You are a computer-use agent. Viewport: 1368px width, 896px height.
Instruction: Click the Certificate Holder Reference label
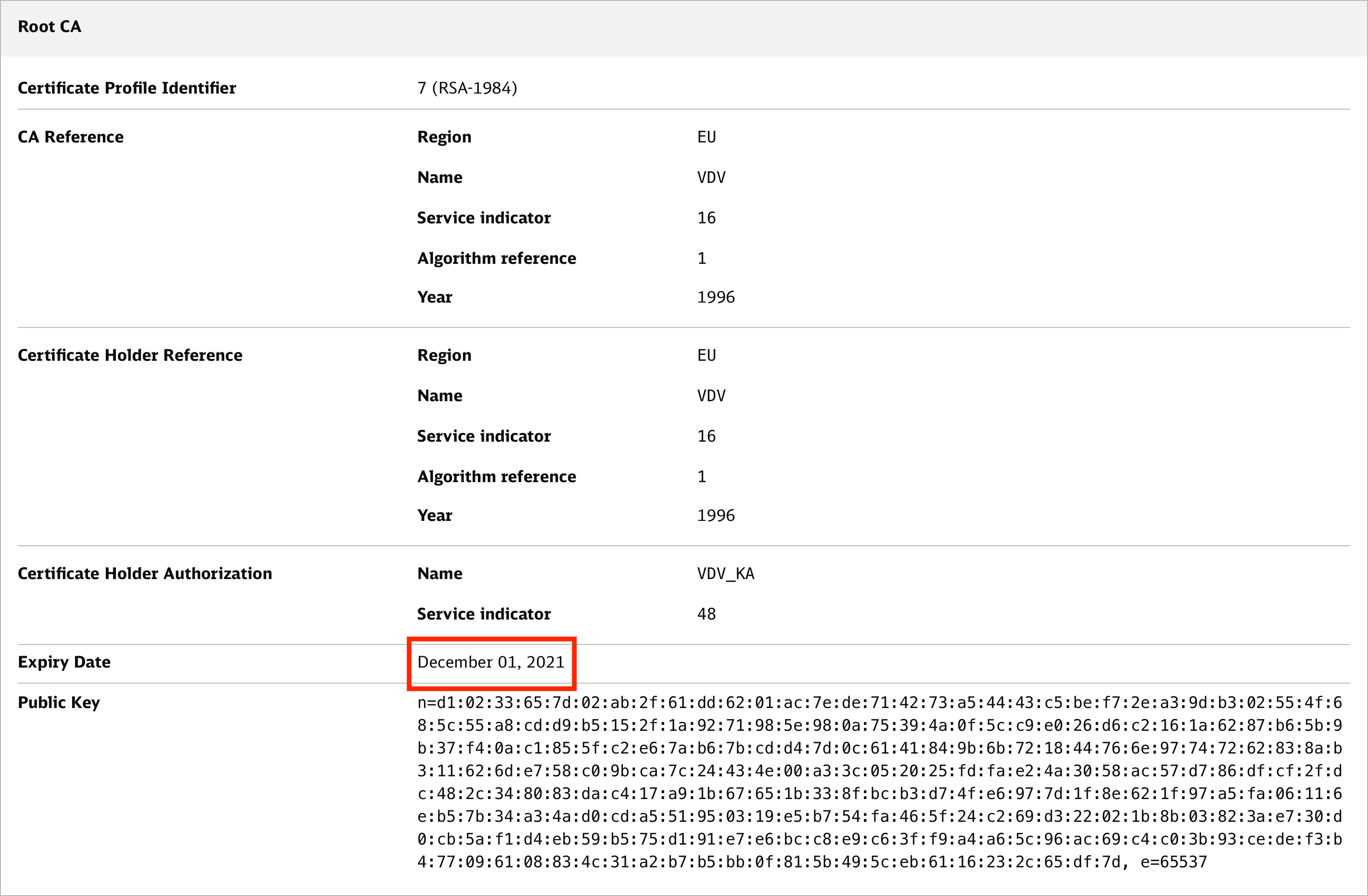[x=130, y=355]
